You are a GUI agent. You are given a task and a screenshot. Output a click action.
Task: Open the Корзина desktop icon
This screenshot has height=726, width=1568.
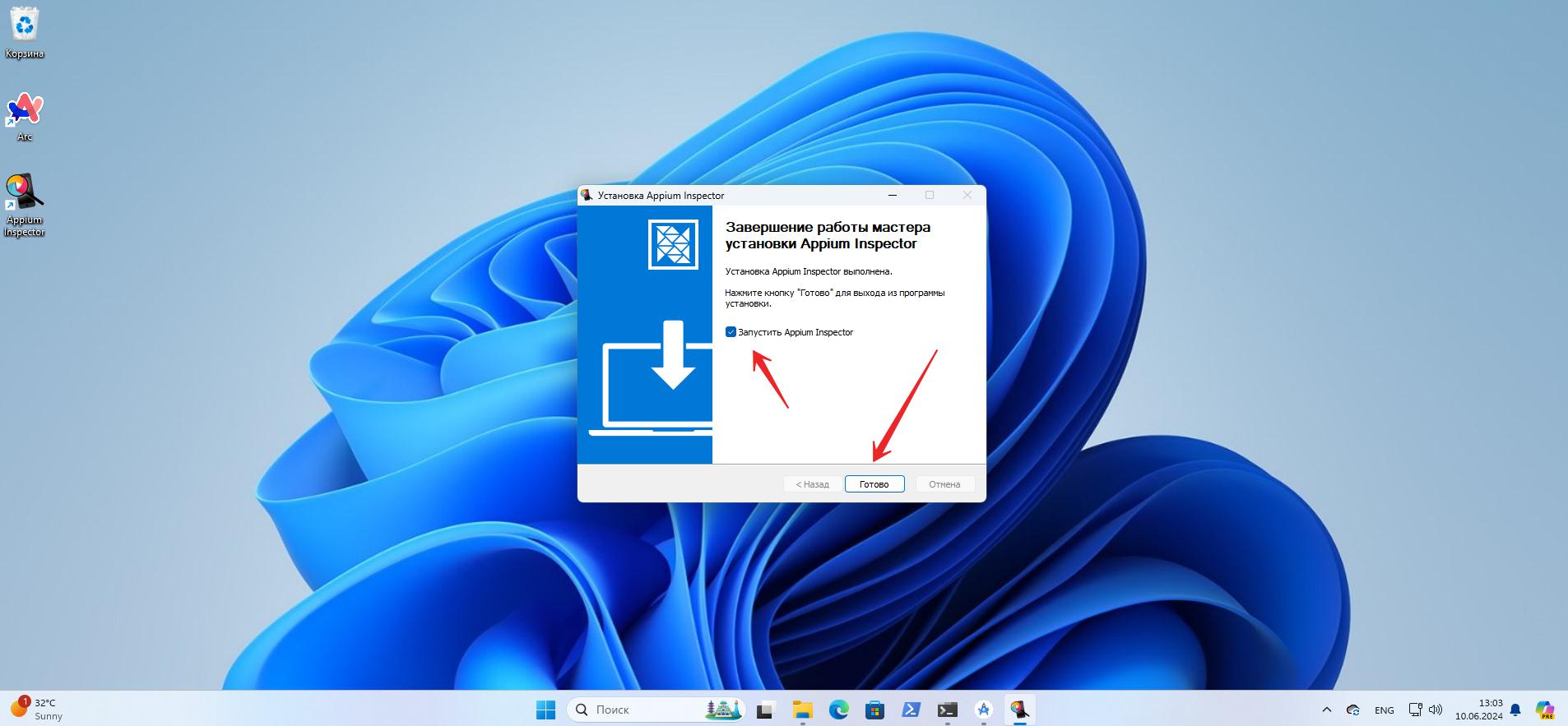pos(25,33)
